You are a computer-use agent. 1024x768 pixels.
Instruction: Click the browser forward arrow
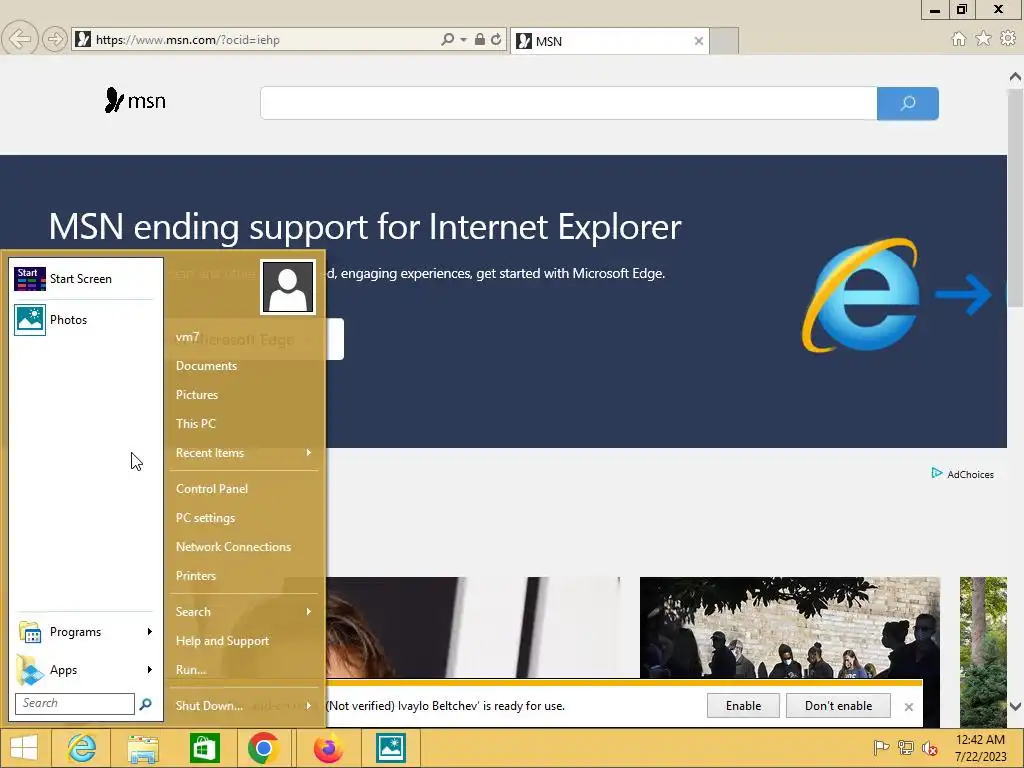[55, 39]
